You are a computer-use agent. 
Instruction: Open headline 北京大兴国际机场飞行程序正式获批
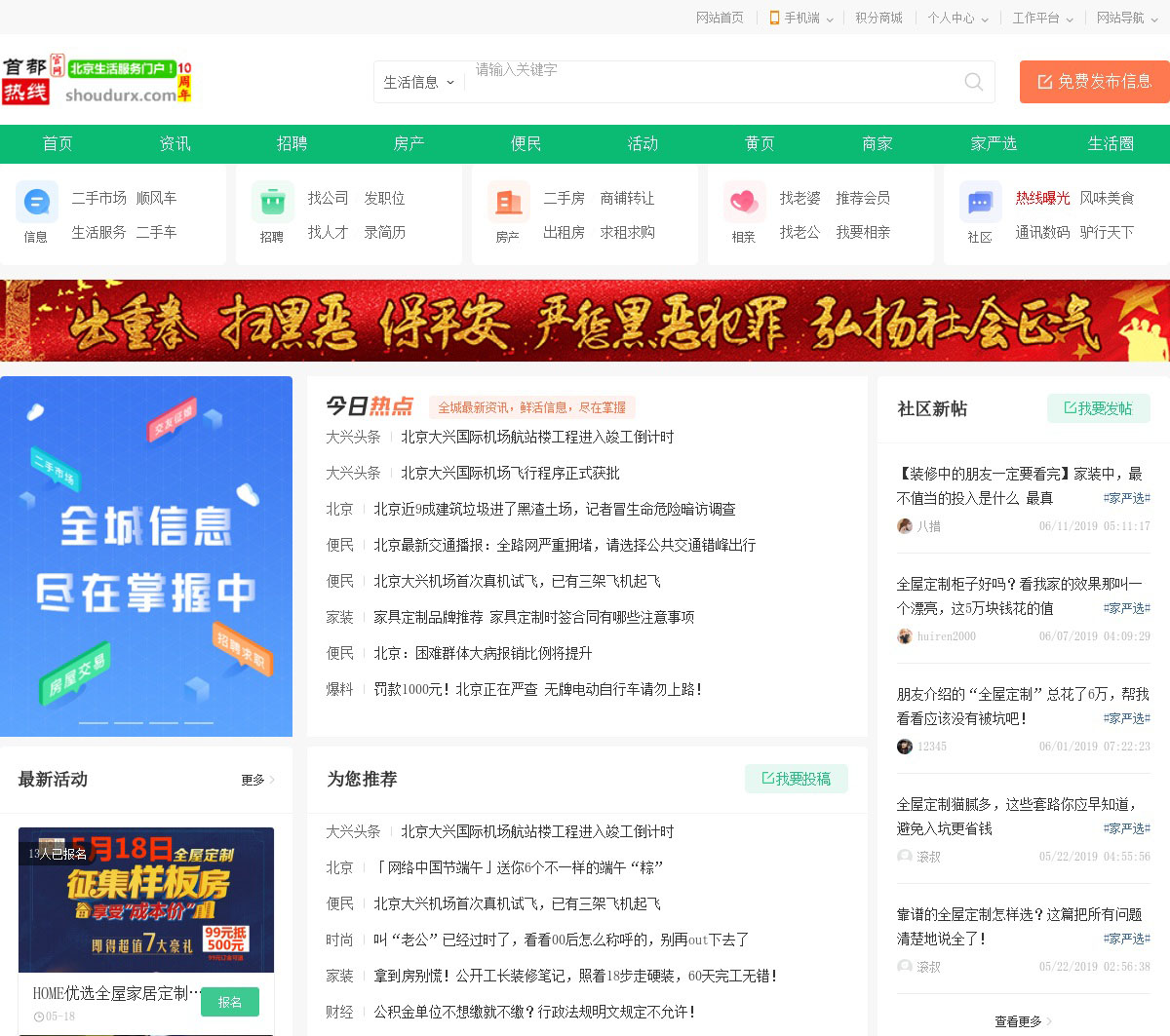(x=510, y=473)
